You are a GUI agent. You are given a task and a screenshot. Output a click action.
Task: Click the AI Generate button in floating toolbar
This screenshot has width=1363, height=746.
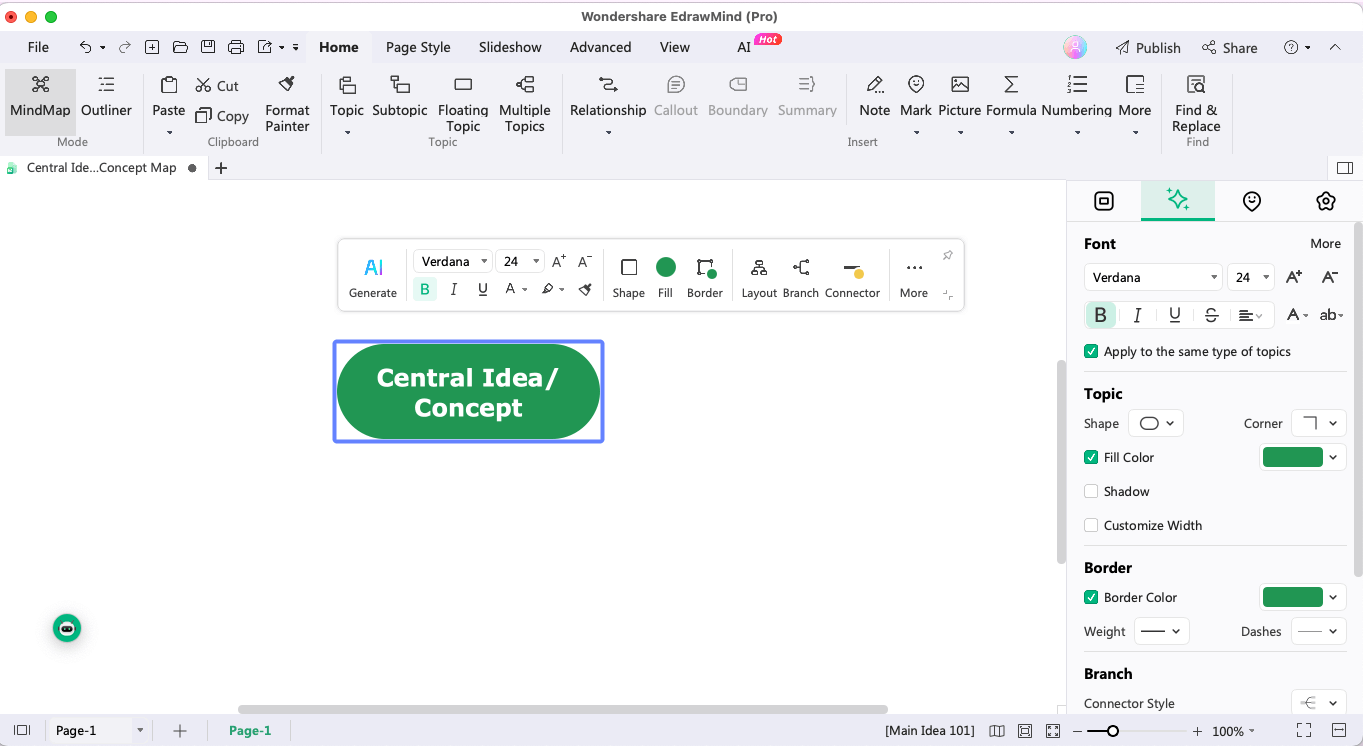373,277
